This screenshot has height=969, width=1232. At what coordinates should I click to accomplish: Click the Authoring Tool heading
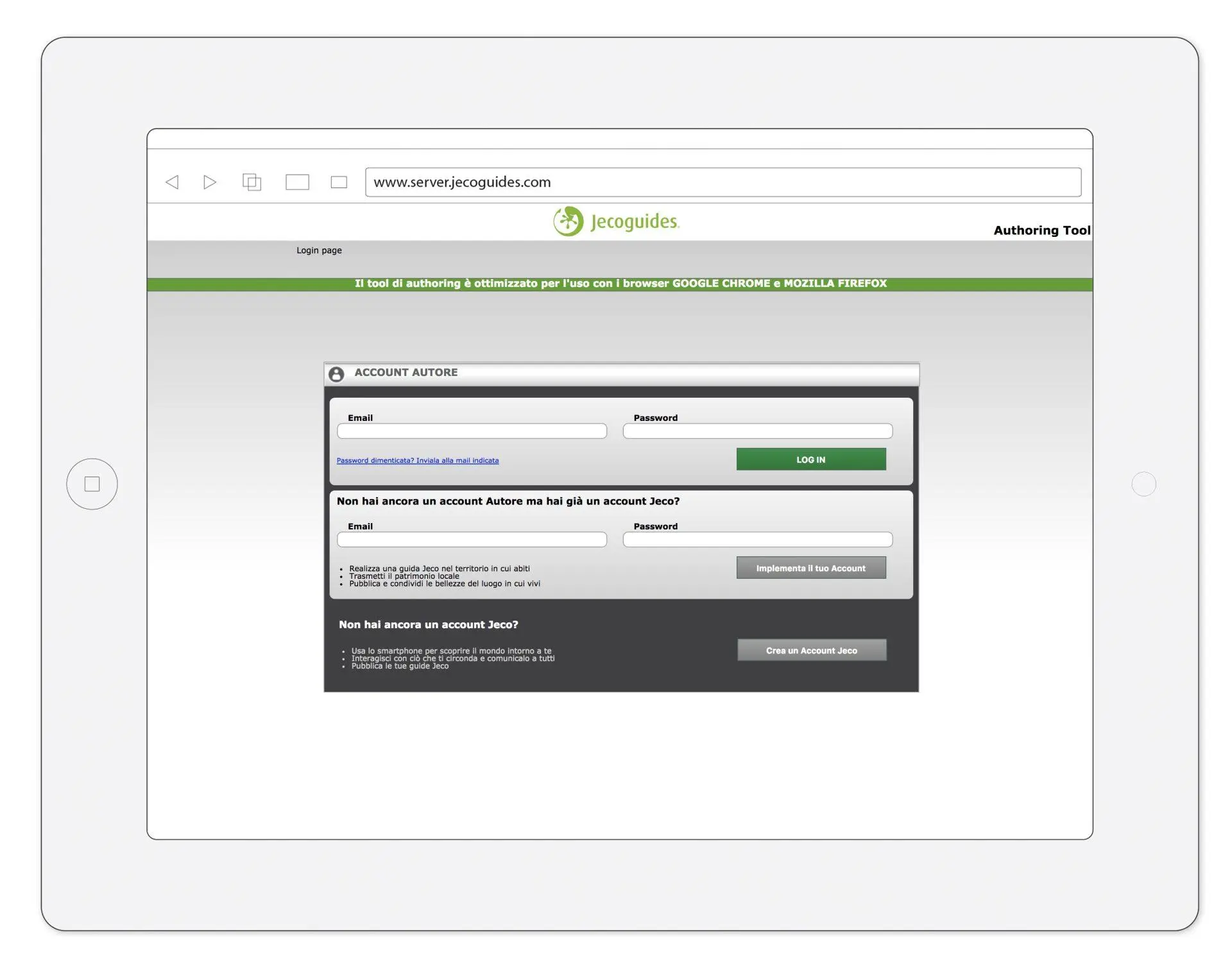[1041, 230]
